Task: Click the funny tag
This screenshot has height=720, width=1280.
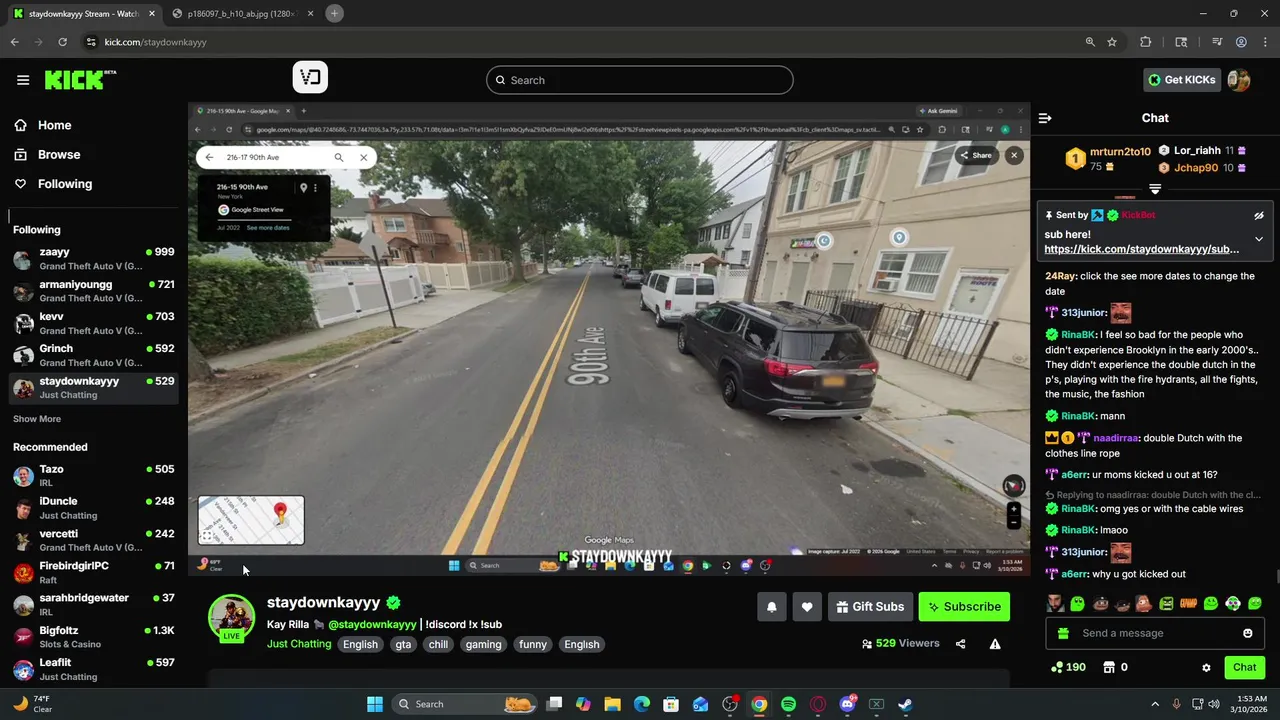Action: click(533, 645)
